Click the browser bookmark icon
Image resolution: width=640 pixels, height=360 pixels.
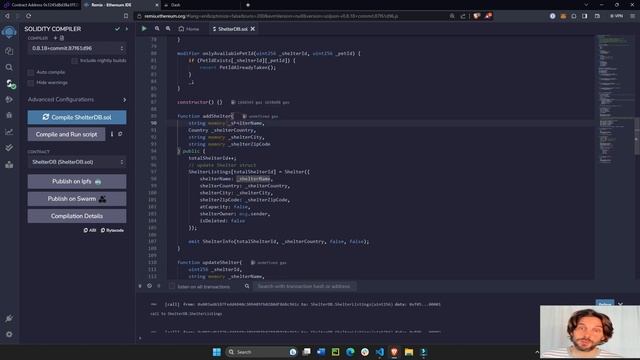[126, 16]
